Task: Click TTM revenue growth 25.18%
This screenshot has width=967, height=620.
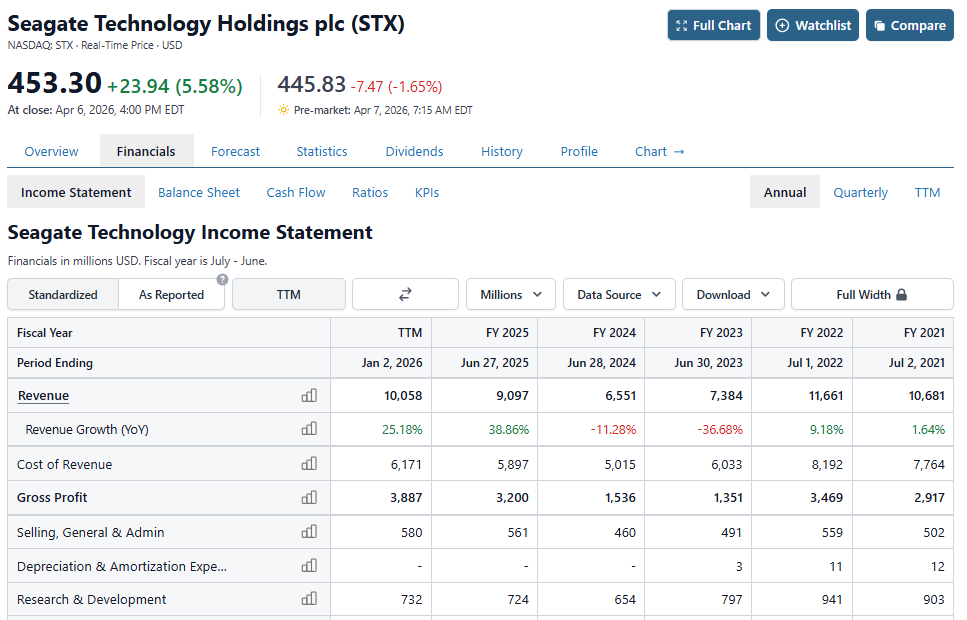Action: [x=402, y=429]
